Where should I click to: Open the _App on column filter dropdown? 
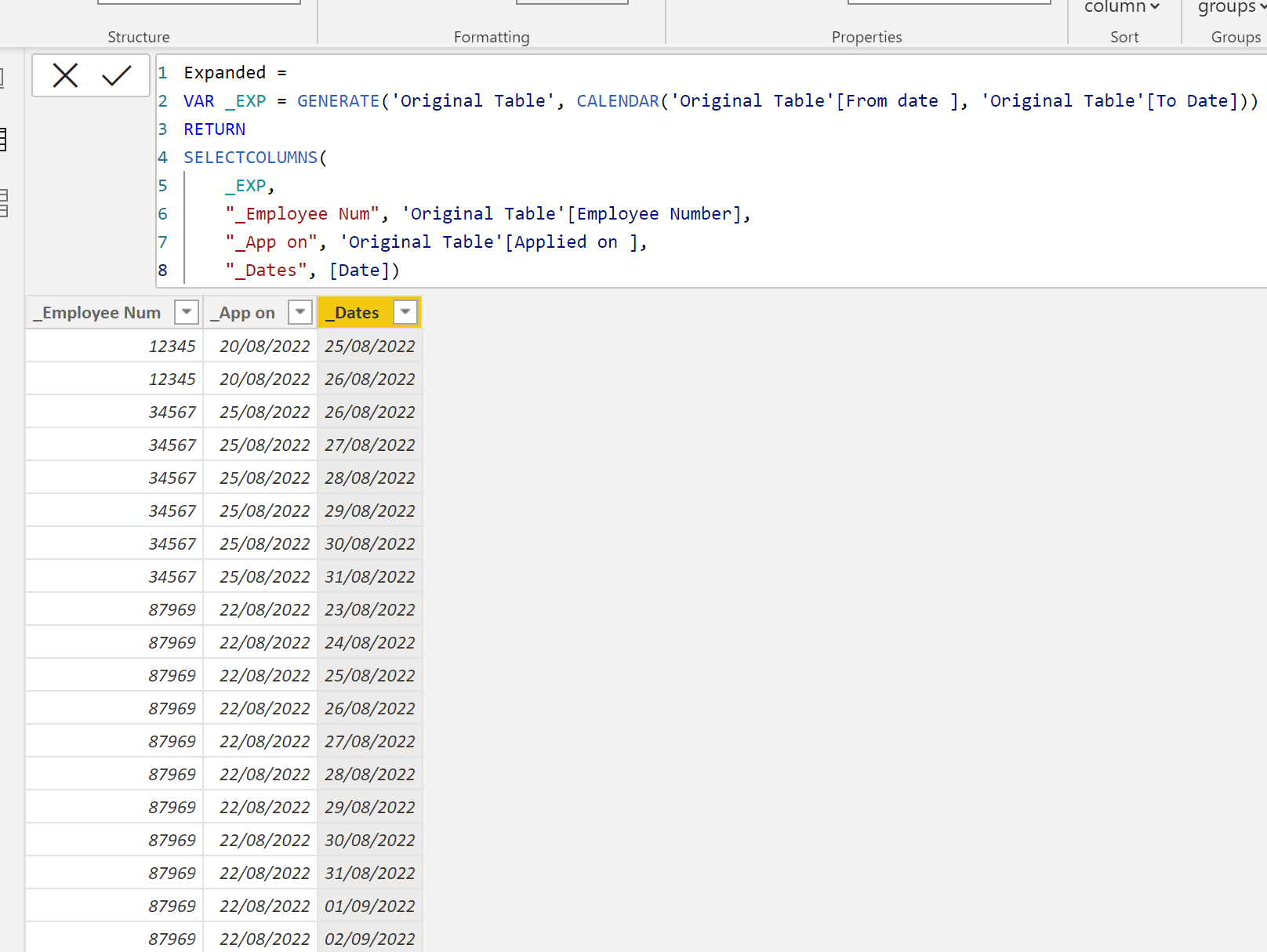300,312
